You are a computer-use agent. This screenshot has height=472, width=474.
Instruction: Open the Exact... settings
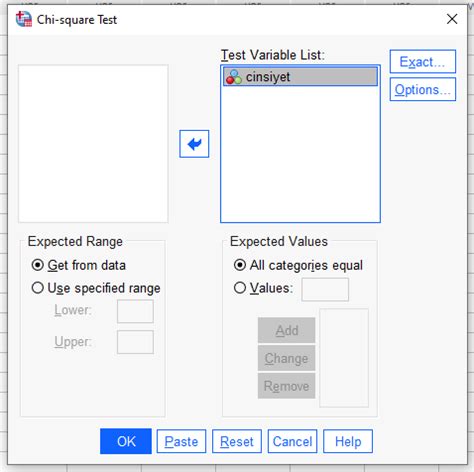click(x=423, y=62)
